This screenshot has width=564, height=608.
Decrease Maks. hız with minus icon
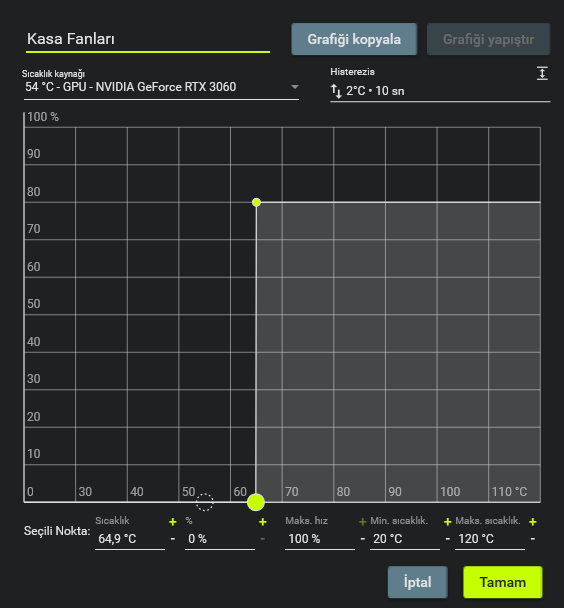pyautogui.click(x=362, y=539)
